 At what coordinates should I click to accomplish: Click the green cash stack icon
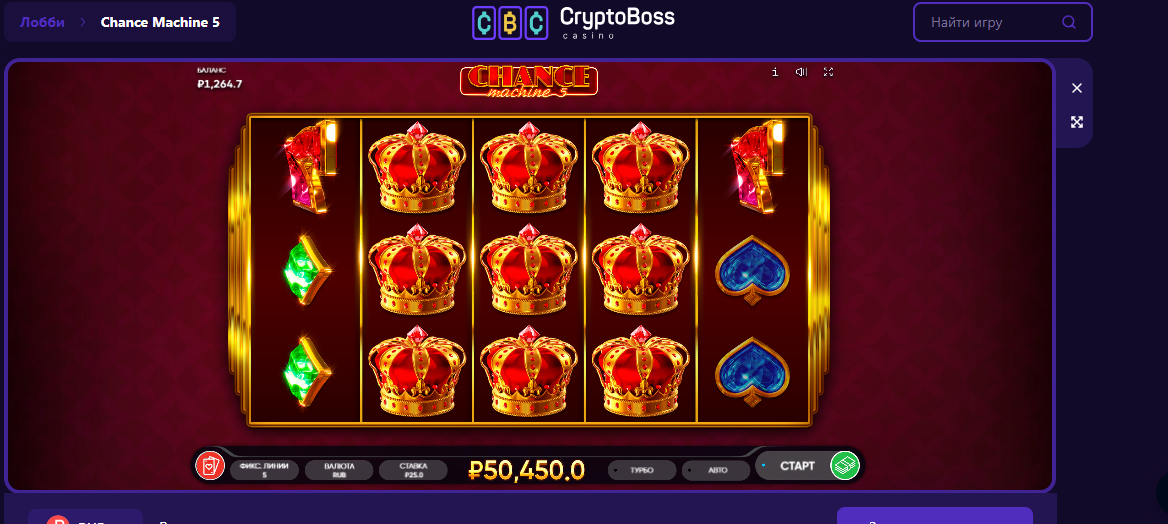pos(845,465)
